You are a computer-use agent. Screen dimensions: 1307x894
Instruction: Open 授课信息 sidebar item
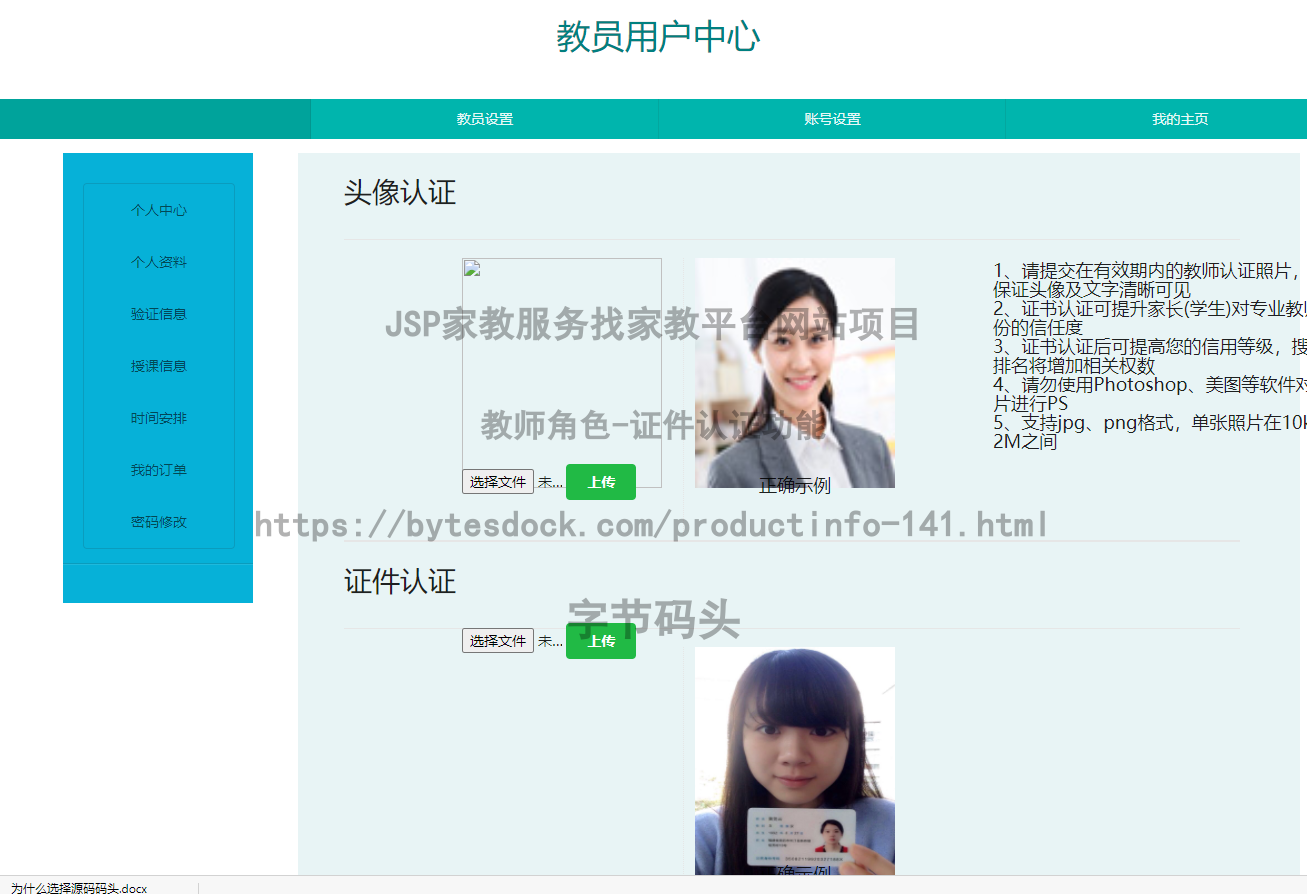[159, 366]
